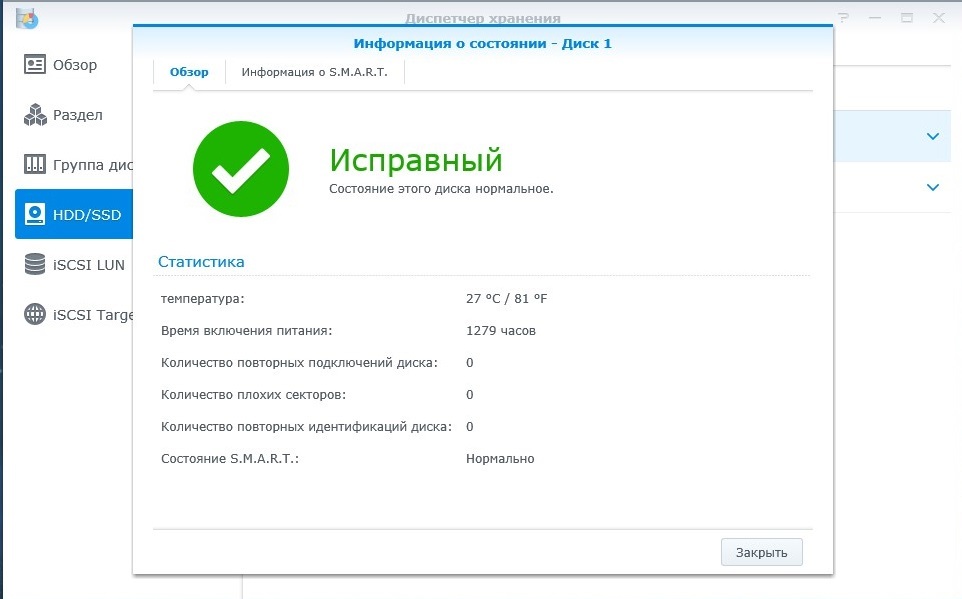This screenshot has width=962, height=599.
Task: Select the Группа дисков icon in sidebar
Action: [x=35, y=164]
